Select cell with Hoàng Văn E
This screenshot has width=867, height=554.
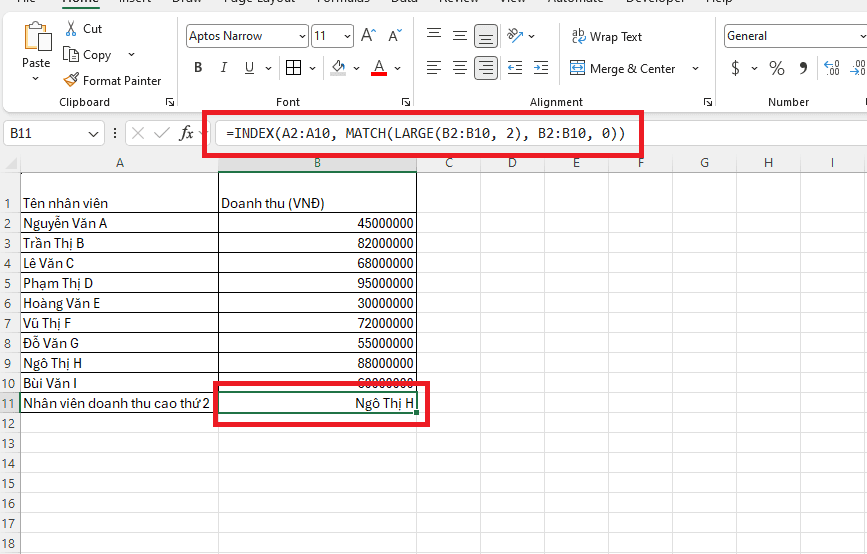point(119,304)
